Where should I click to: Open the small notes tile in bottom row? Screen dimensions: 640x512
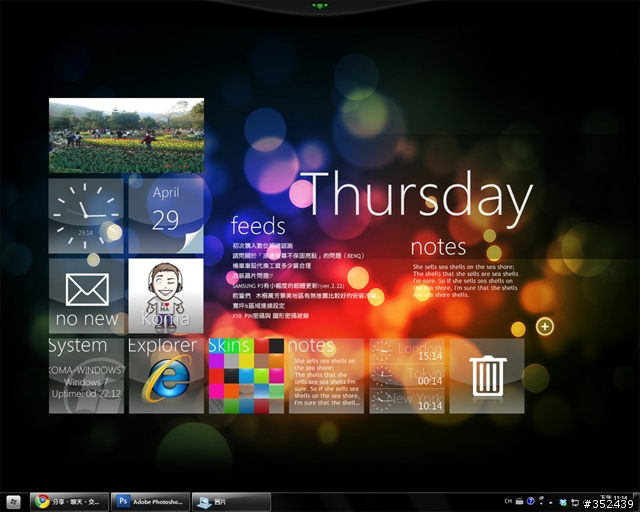point(326,376)
